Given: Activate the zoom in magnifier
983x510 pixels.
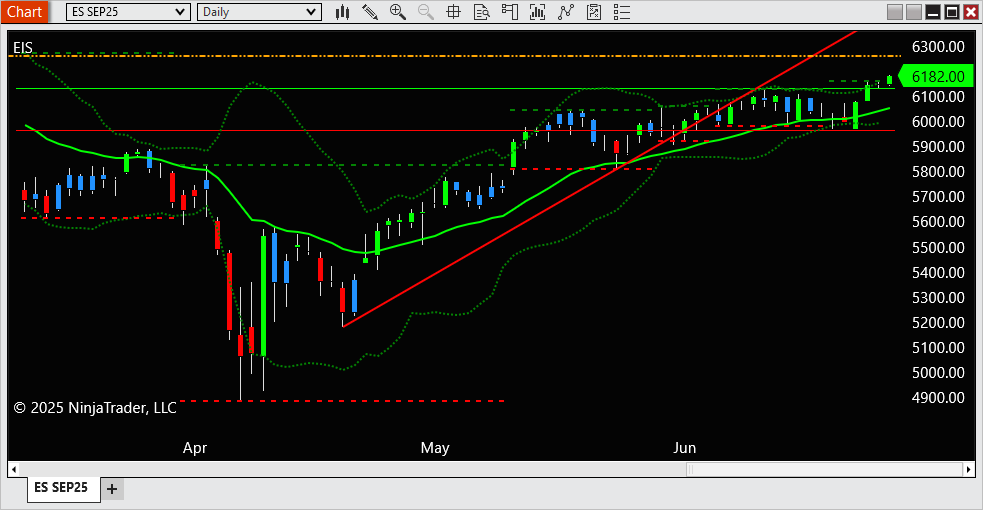Looking at the screenshot, I should pyautogui.click(x=397, y=12).
